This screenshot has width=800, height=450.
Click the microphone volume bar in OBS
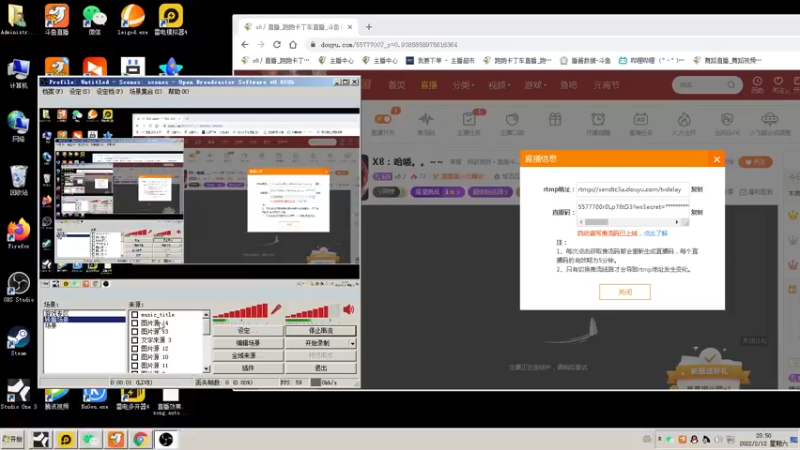coord(240,310)
